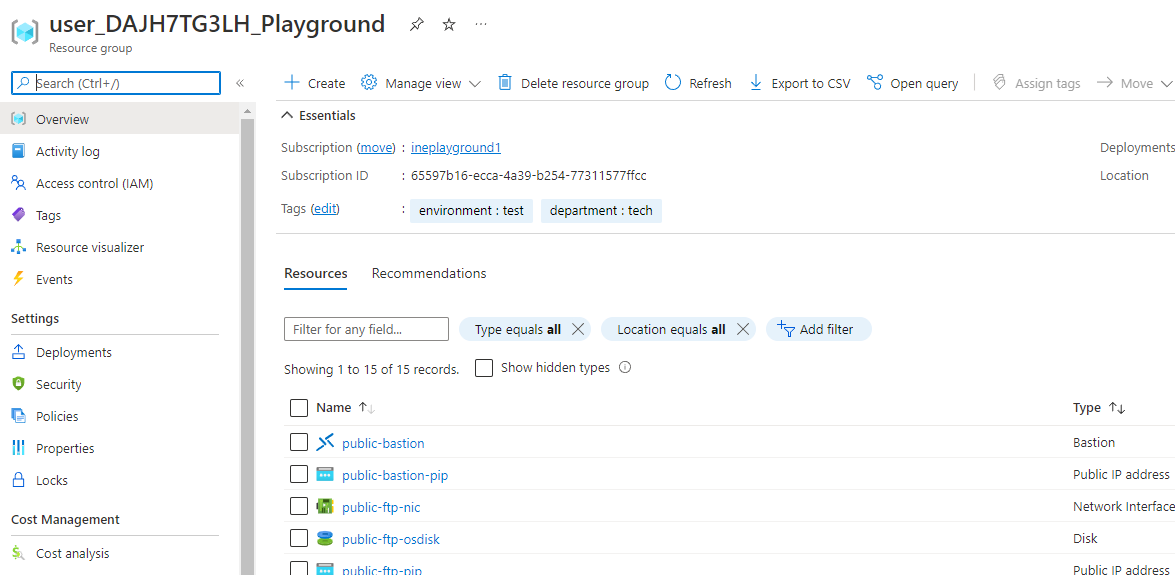1175x575 pixels.
Task: Collapse the left sidebar menu
Action: (240, 83)
